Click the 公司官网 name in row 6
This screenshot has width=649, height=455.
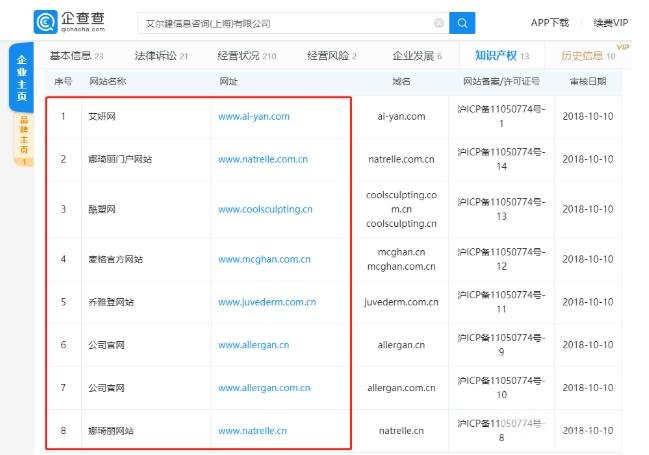(106, 345)
